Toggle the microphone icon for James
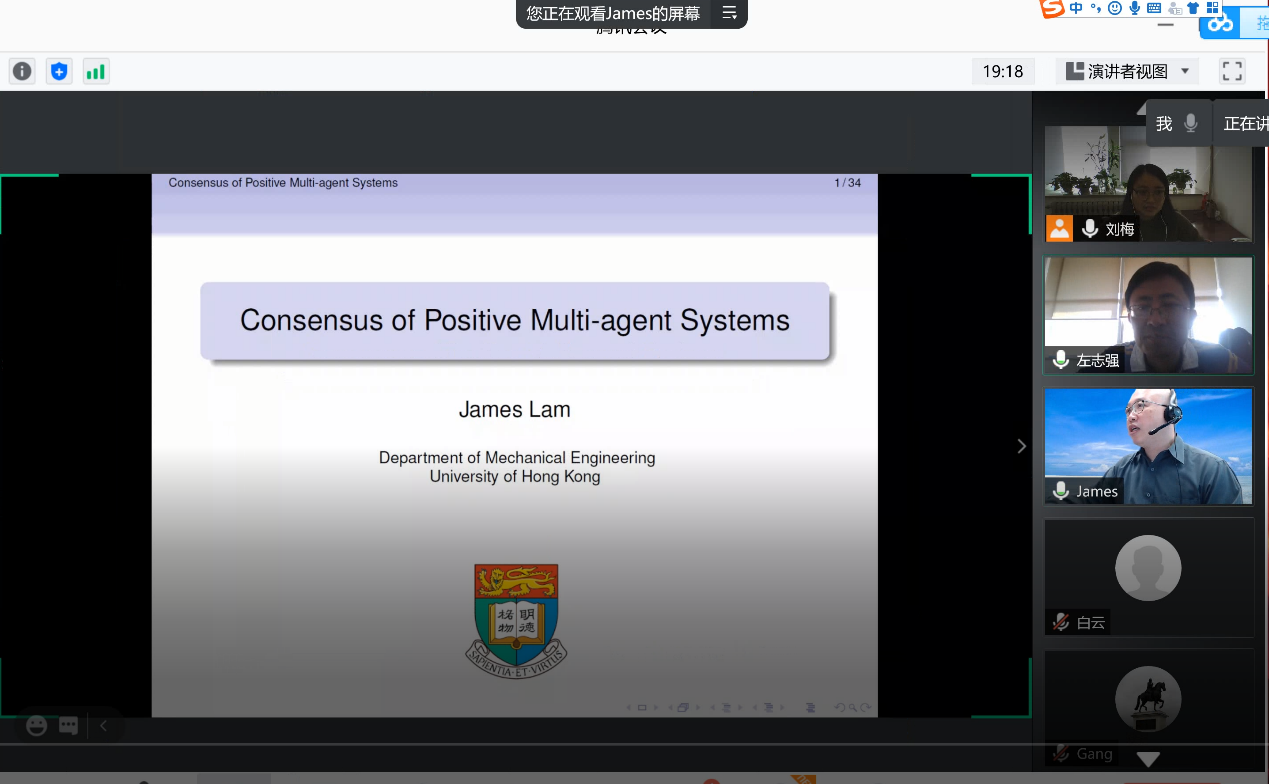Viewport: 1269px width, 784px height. (x=1061, y=491)
